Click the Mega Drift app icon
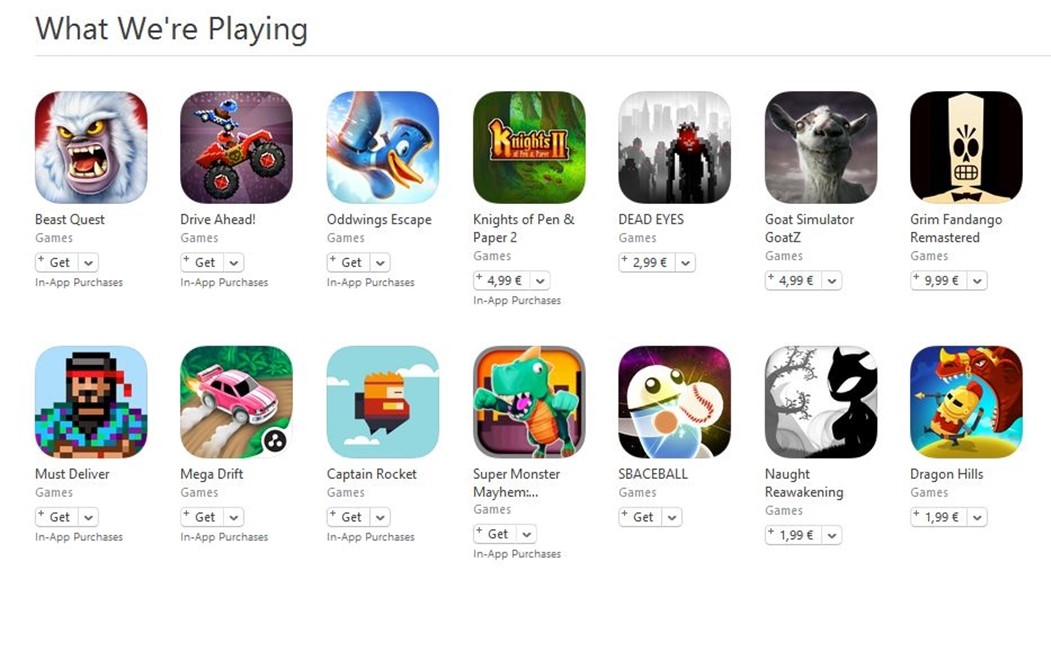 (237, 402)
